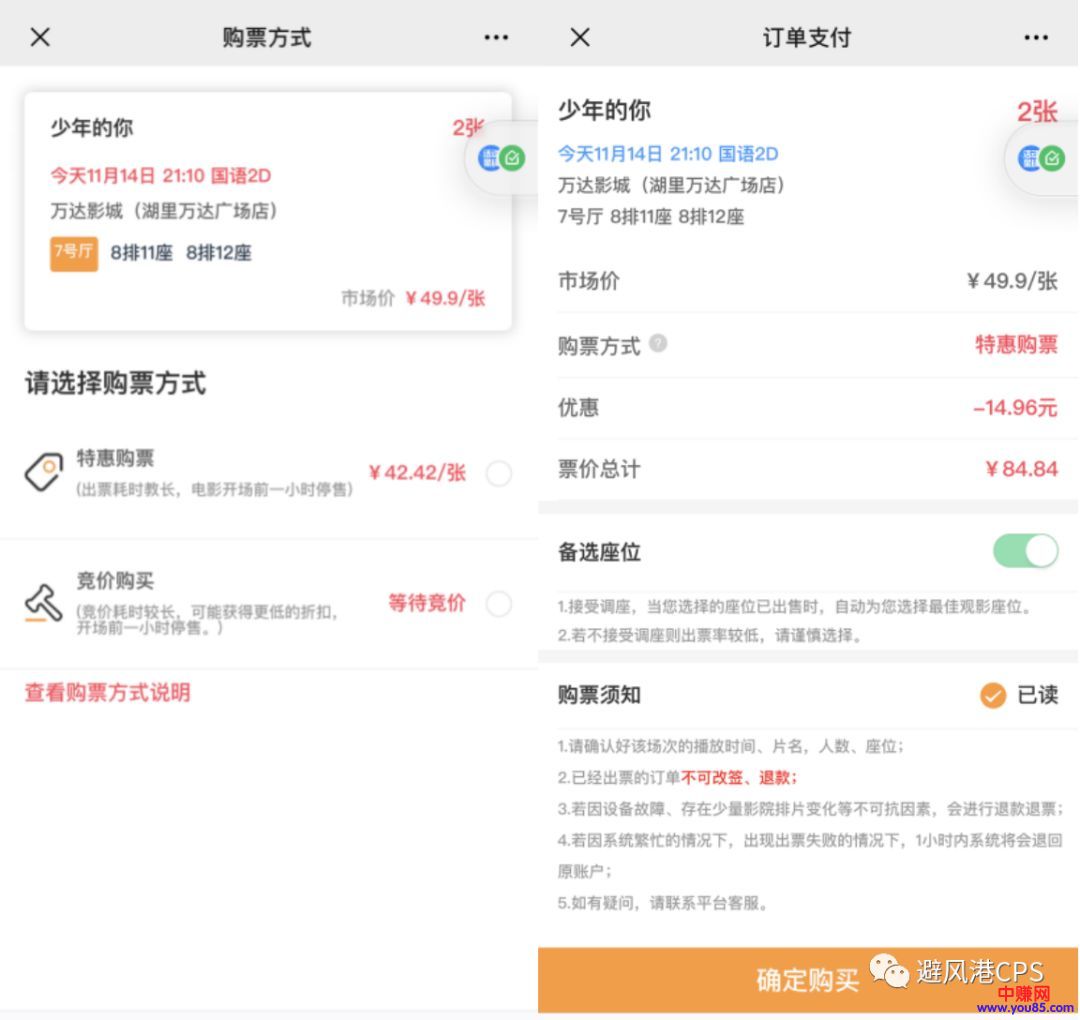Toggle the 备选座位 switch

(1025, 551)
